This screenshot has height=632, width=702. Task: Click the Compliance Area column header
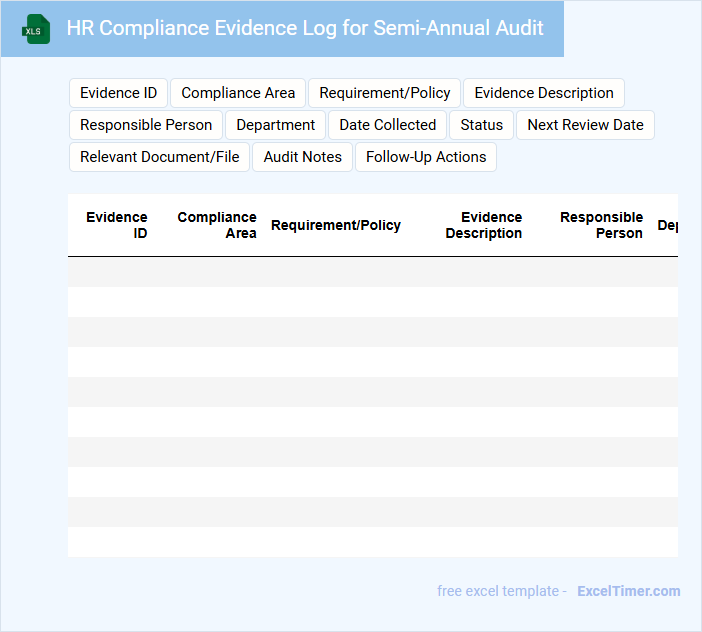pos(217,225)
